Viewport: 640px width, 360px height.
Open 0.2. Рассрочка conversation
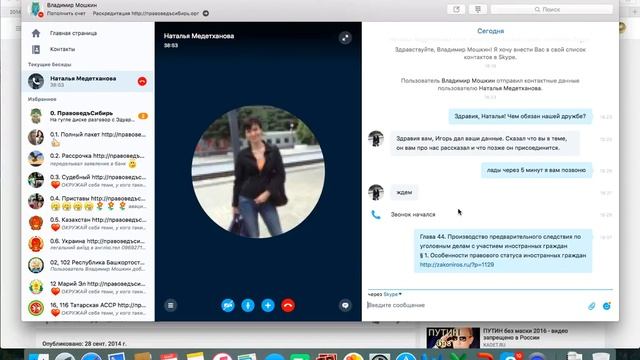[x=87, y=159]
